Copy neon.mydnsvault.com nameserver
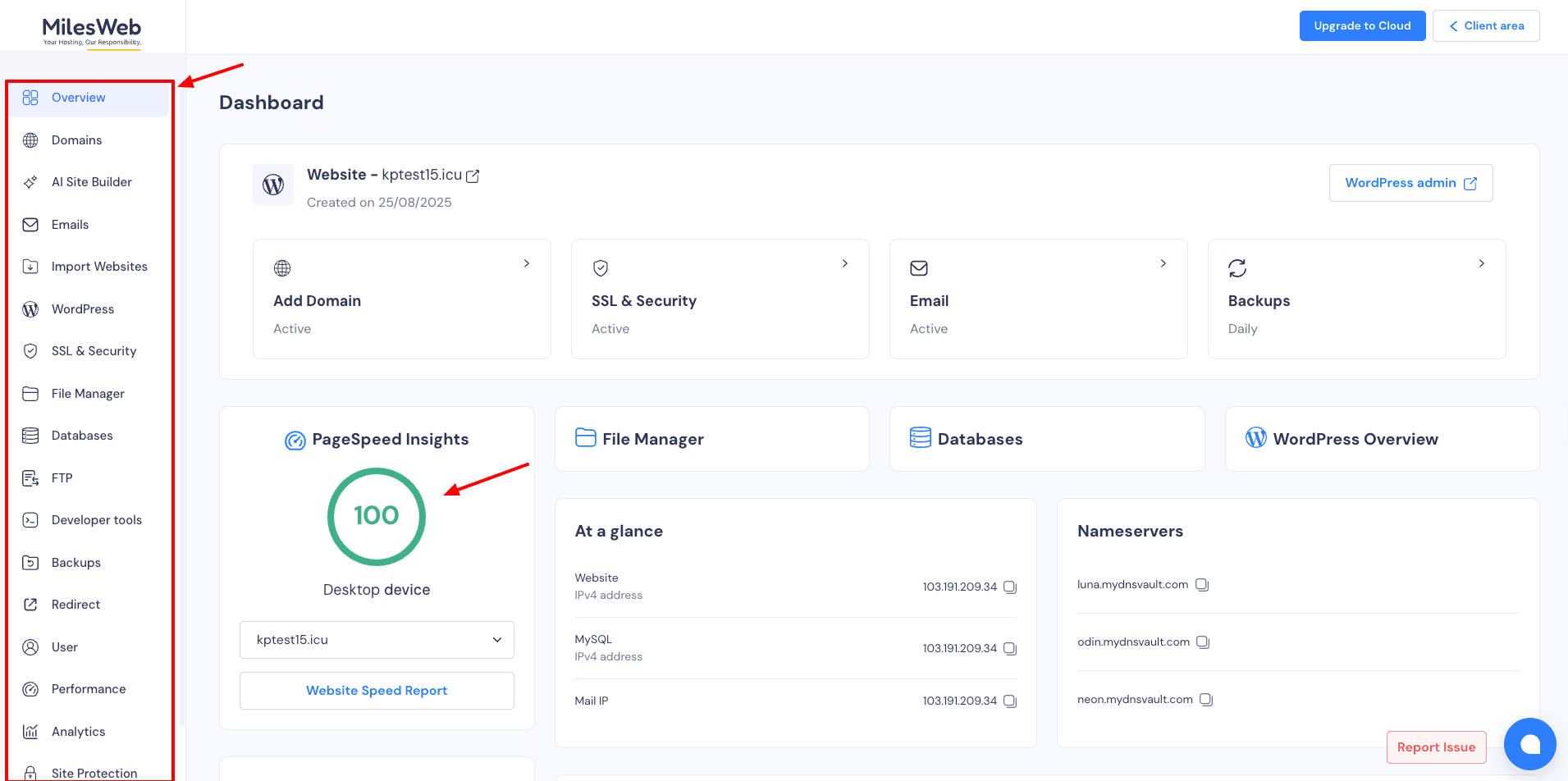 click(x=1206, y=700)
